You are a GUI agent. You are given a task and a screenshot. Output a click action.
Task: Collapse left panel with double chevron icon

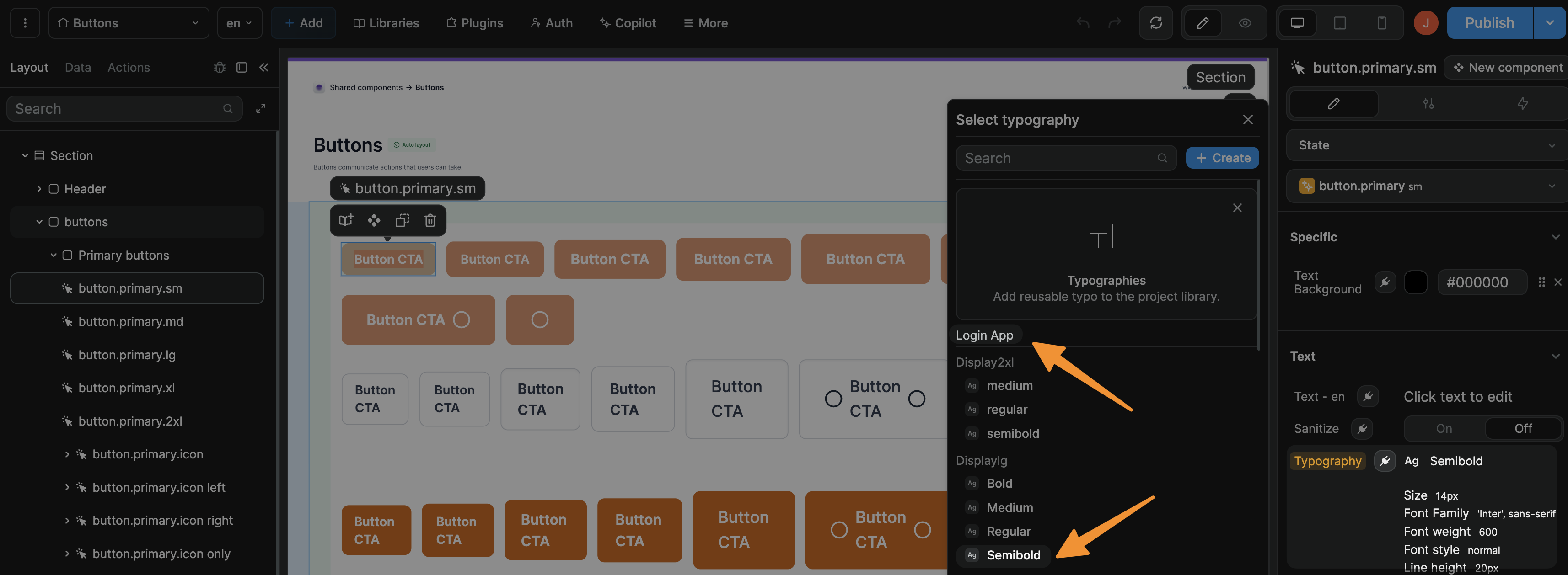click(x=263, y=68)
